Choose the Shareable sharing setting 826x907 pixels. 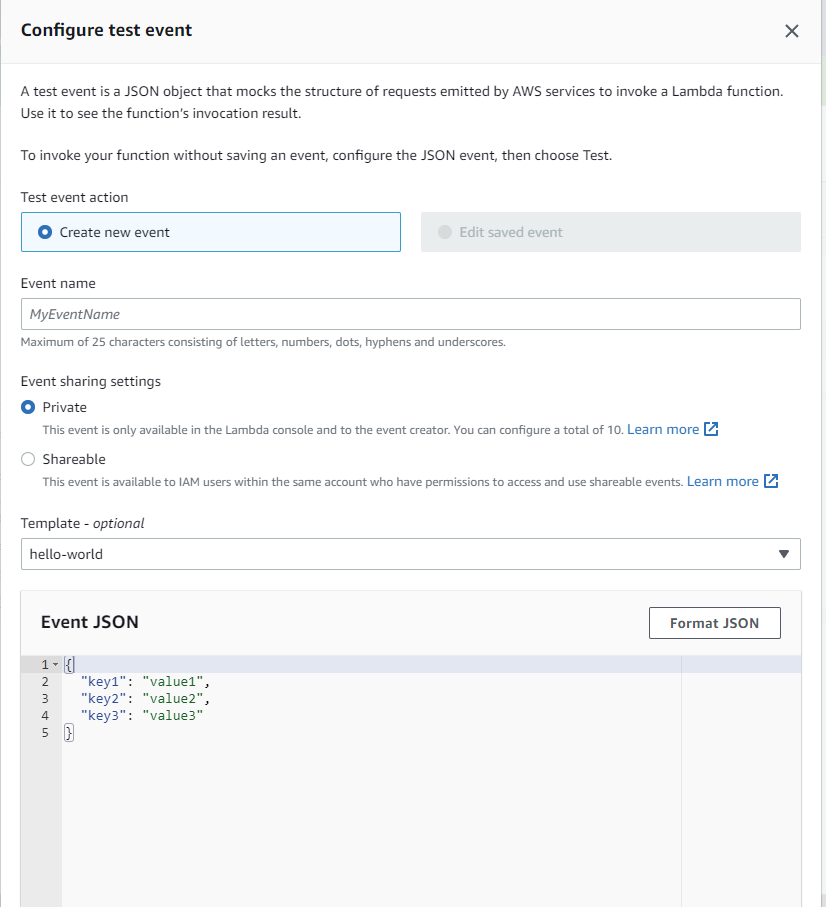(x=28, y=459)
